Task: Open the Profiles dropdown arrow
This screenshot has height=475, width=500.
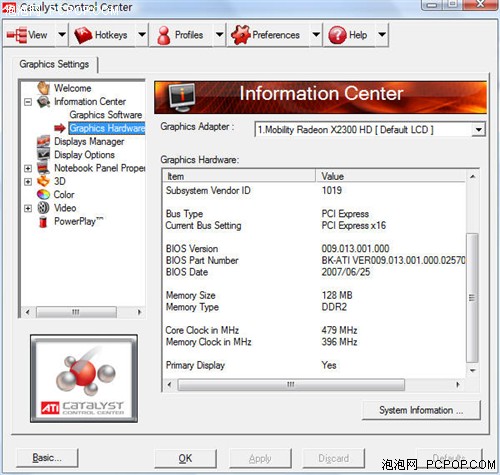Action: pos(219,34)
